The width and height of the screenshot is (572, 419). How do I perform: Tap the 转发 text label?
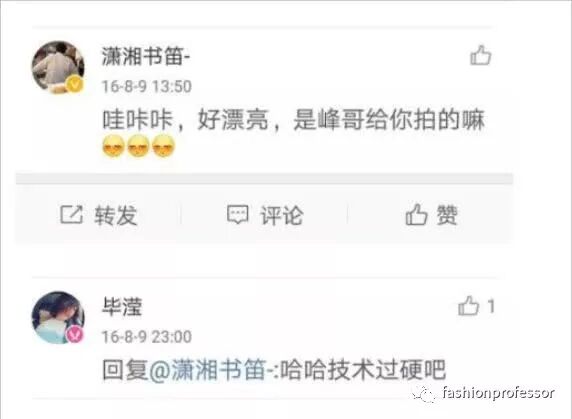(x=116, y=215)
